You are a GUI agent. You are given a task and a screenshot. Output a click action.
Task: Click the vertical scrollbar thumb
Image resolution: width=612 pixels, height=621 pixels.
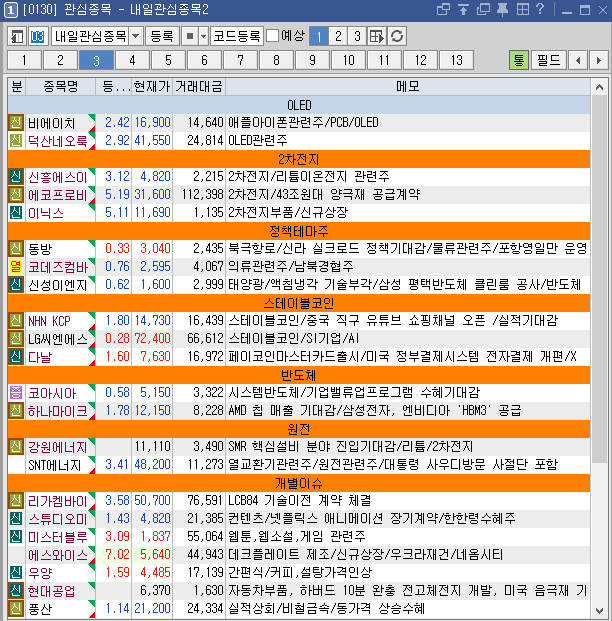pos(599,279)
